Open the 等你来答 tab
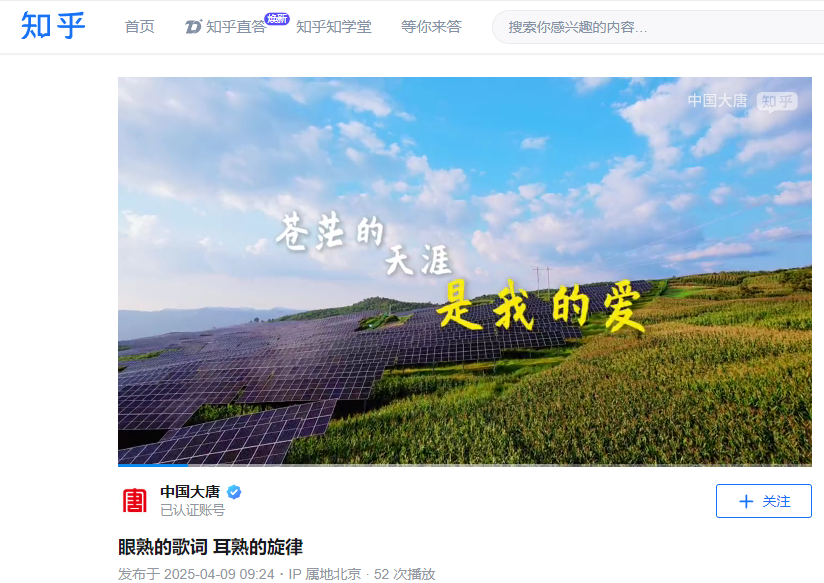824x583 pixels. click(431, 26)
